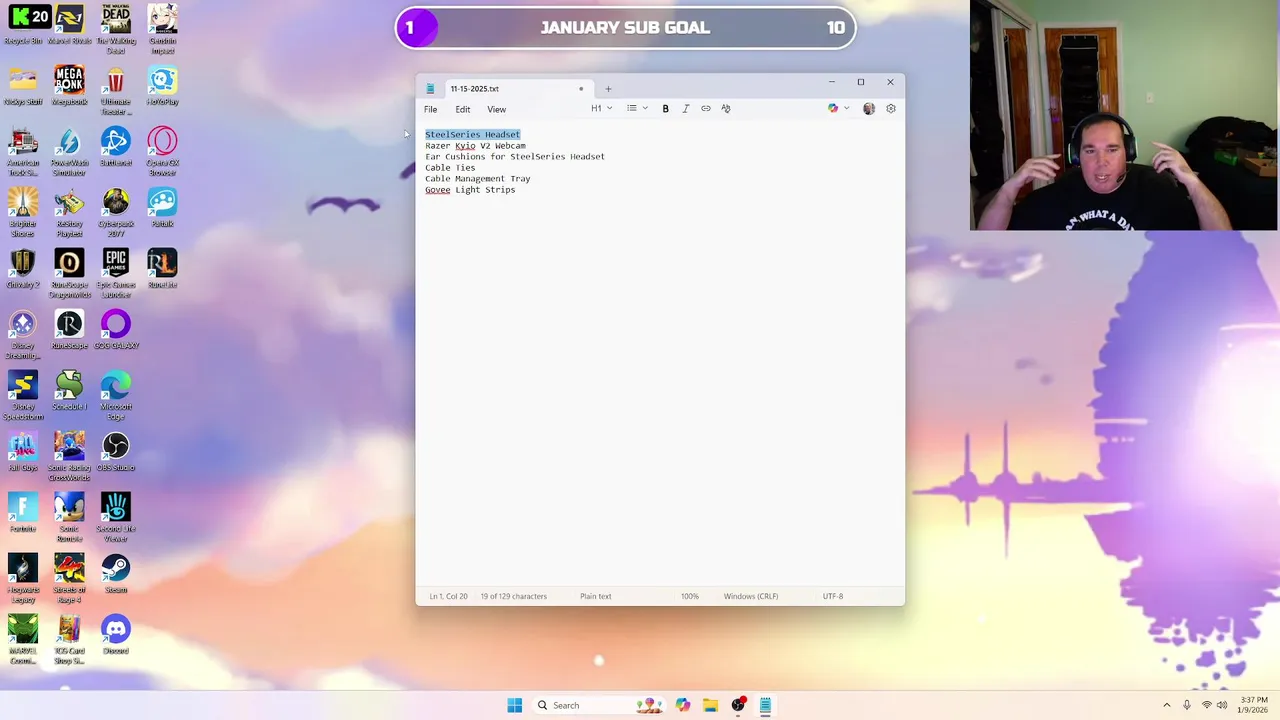Click the volume icon in system tray

pos(1222,705)
